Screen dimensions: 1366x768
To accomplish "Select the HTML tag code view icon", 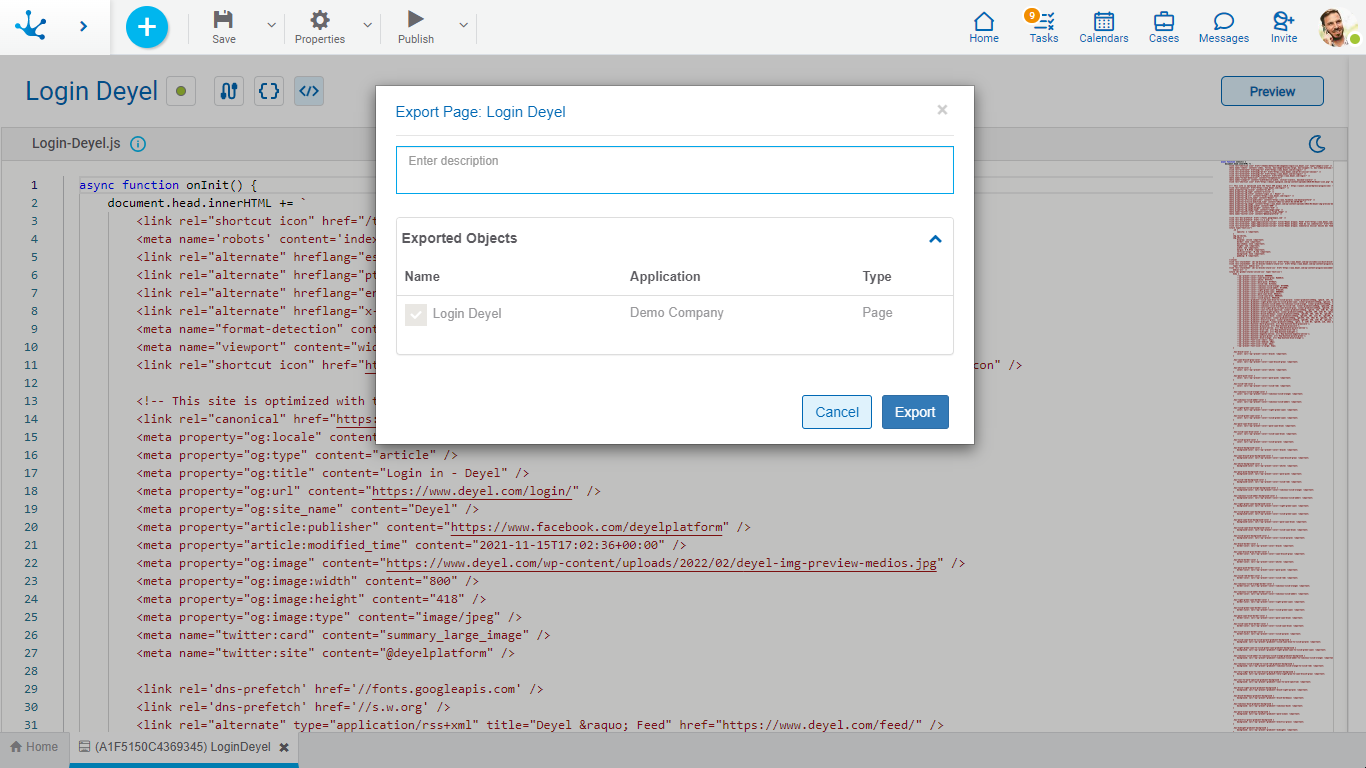I will coord(309,91).
